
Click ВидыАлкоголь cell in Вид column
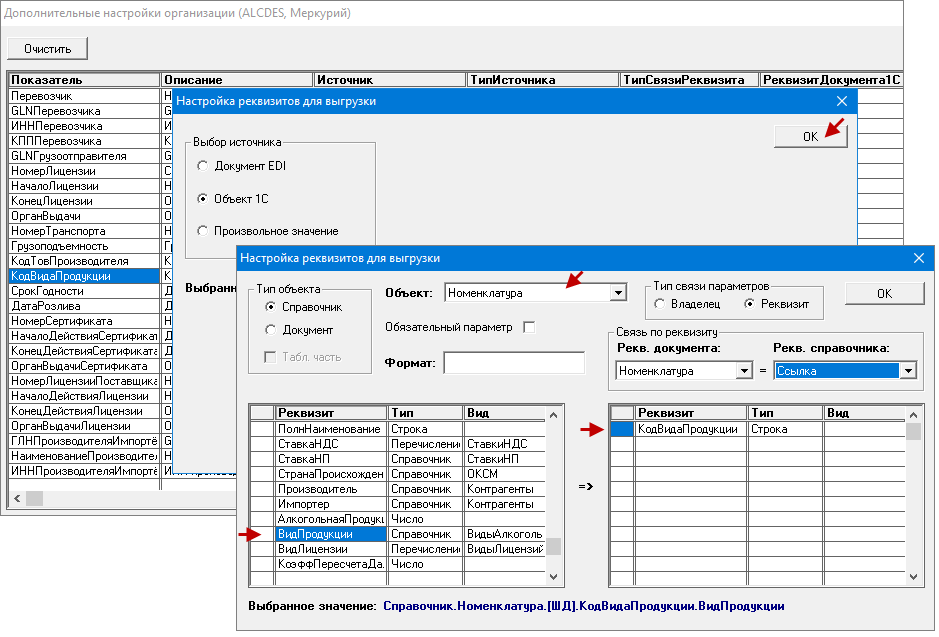(504, 533)
